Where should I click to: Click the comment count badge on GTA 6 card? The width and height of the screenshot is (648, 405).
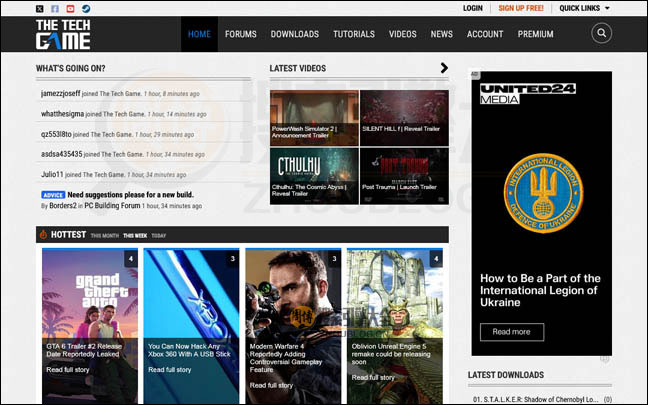pyautogui.click(x=131, y=259)
